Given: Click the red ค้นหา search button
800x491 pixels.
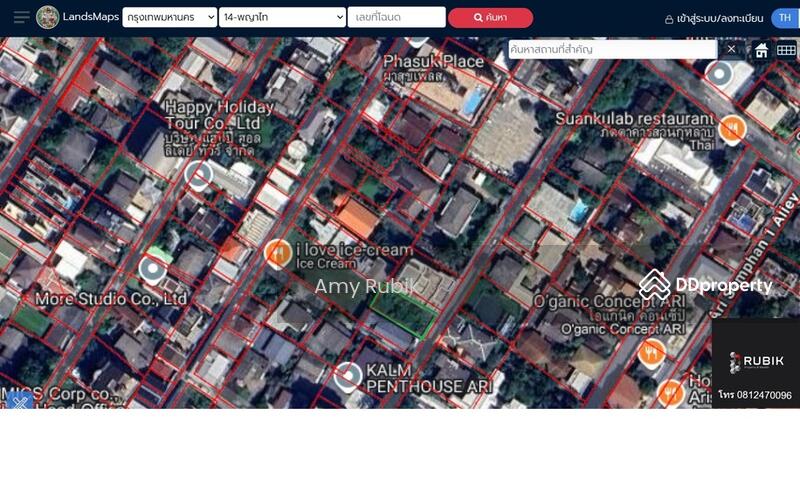Looking at the screenshot, I should [490, 18].
